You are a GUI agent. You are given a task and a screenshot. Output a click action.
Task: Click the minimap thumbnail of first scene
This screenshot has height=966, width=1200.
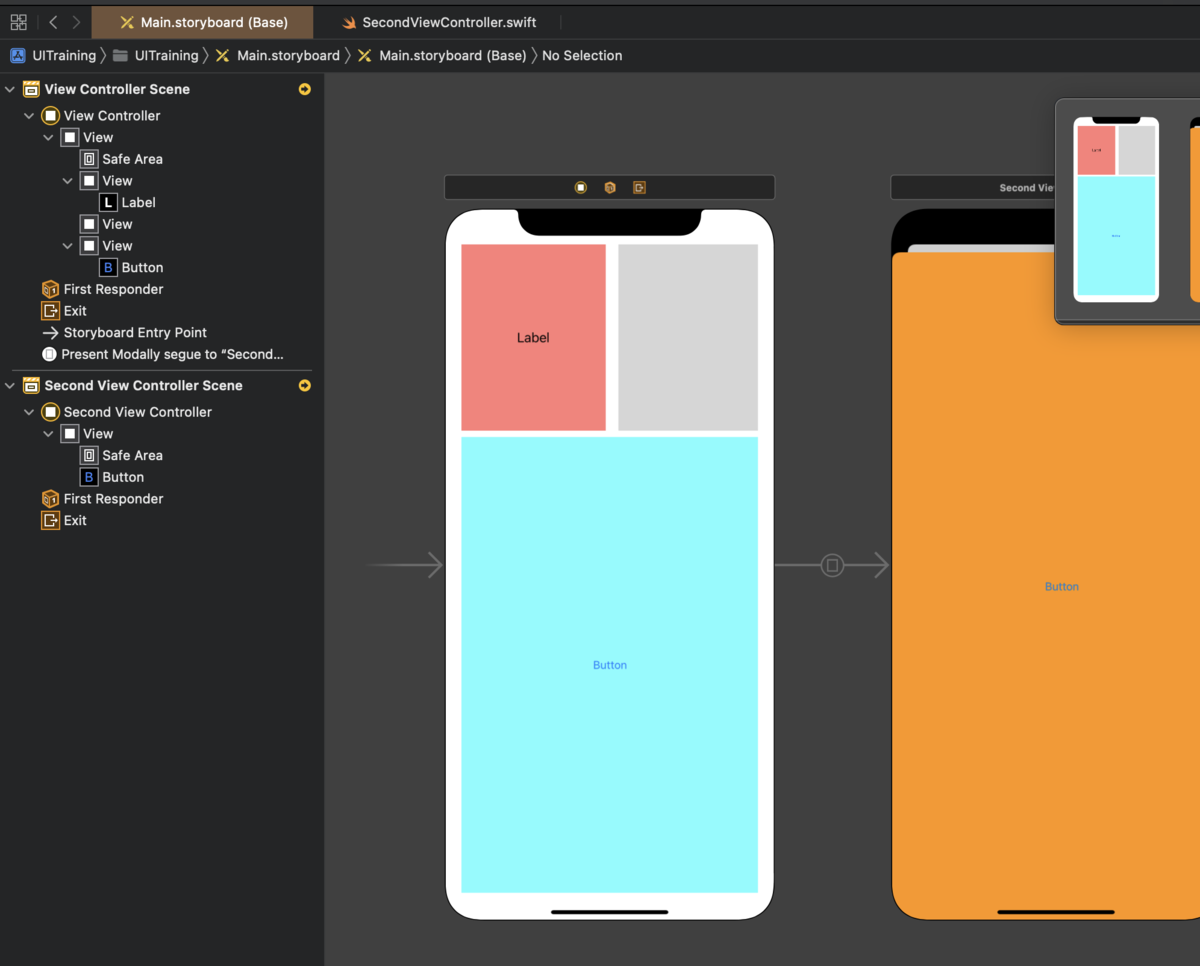pyautogui.click(x=1116, y=210)
